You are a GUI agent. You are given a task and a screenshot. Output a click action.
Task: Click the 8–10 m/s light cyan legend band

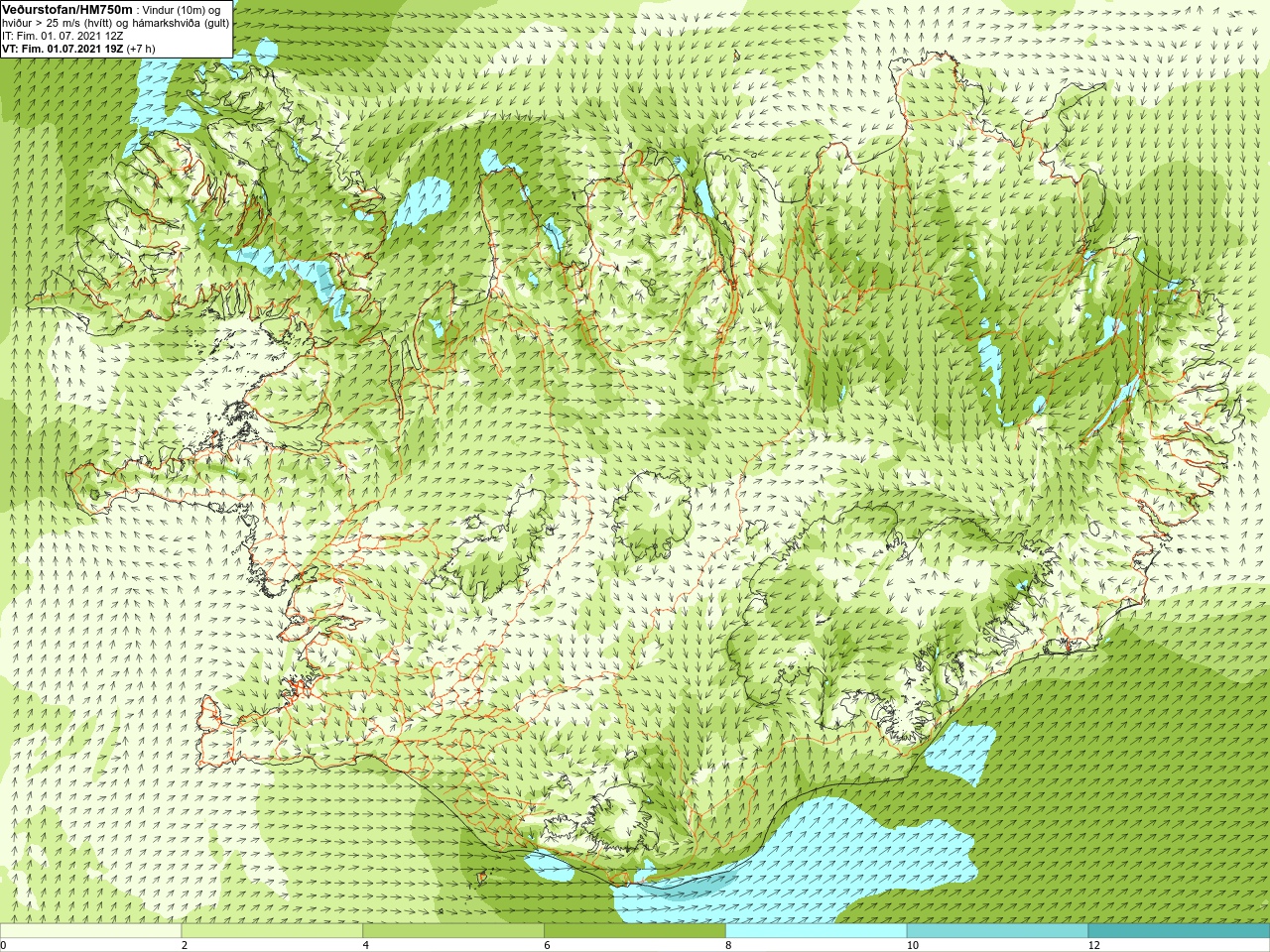point(817,931)
